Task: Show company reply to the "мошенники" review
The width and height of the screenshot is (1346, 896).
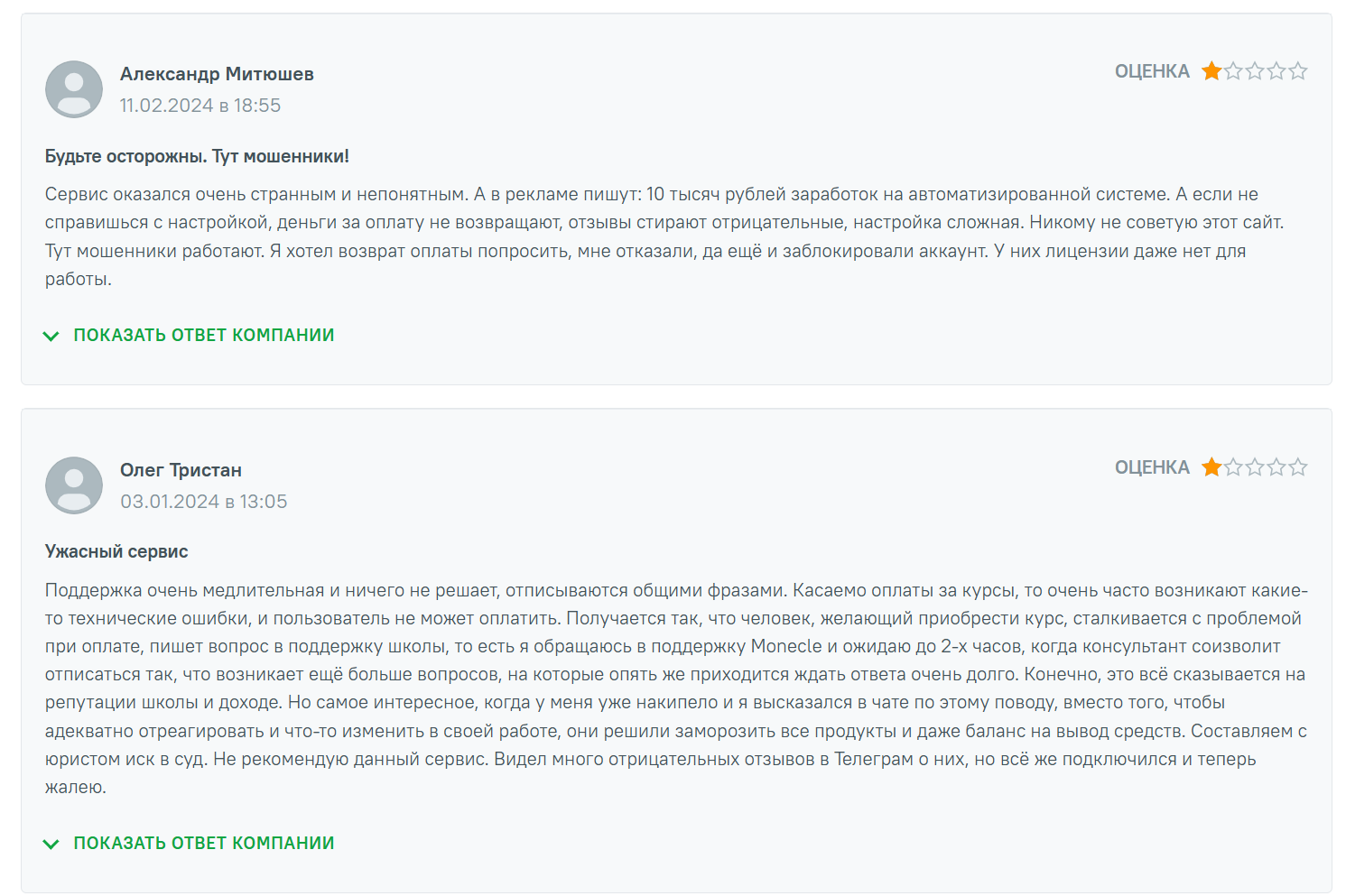Action: pyautogui.click(x=204, y=335)
